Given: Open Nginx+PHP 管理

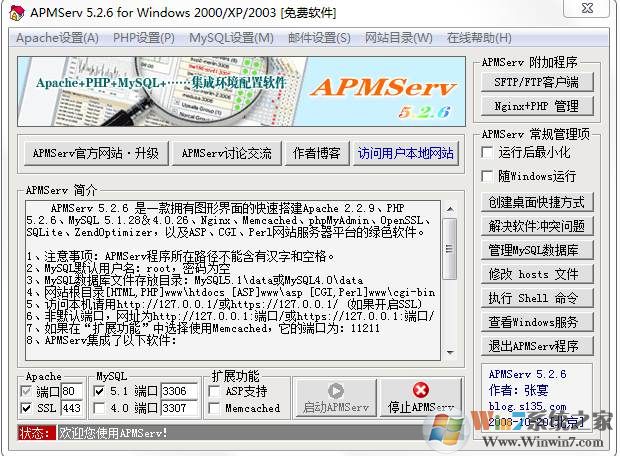Looking at the screenshot, I should click(x=537, y=106).
